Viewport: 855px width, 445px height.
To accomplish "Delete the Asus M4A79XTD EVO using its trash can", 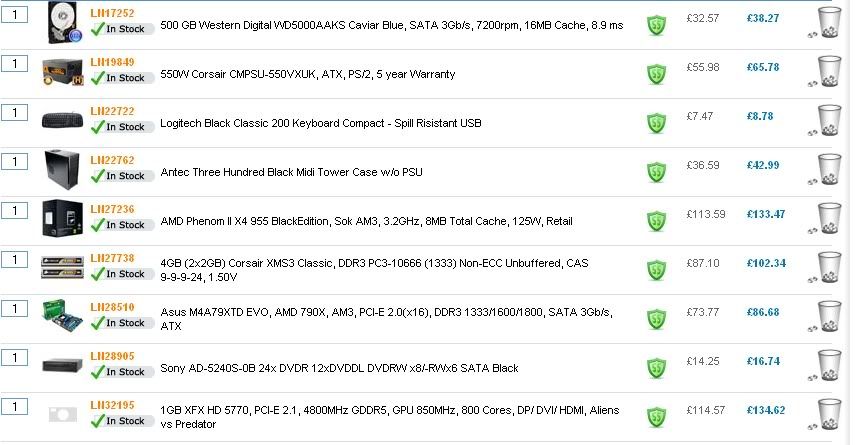I will (829, 319).
